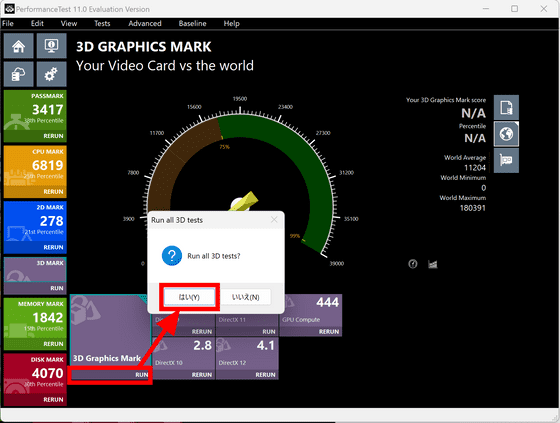Viewport: 560px width, 423px height.
Task: Minimize the PerformanceTest window
Action: [x=486, y=9]
